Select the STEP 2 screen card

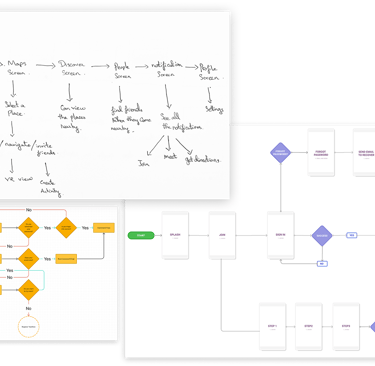309,327
